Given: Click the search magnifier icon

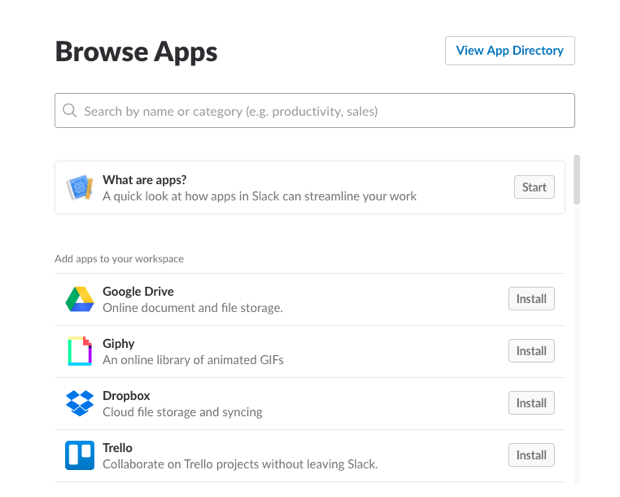Looking at the screenshot, I should pyautogui.click(x=70, y=110).
